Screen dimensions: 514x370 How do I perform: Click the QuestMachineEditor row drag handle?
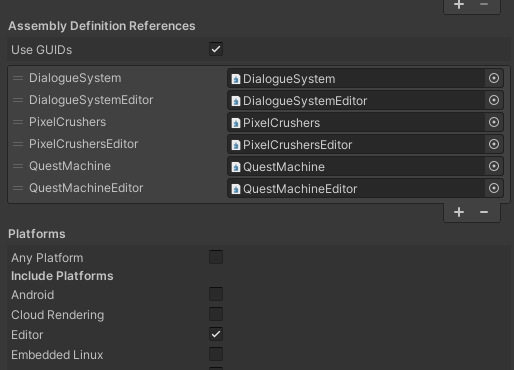point(18,188)
